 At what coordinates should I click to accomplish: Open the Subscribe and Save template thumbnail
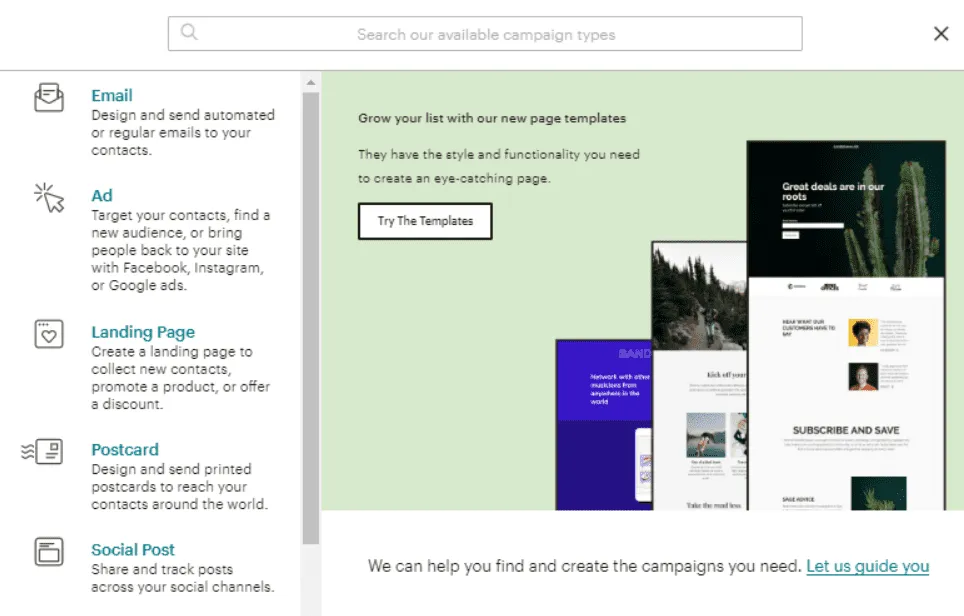[845, 400]
